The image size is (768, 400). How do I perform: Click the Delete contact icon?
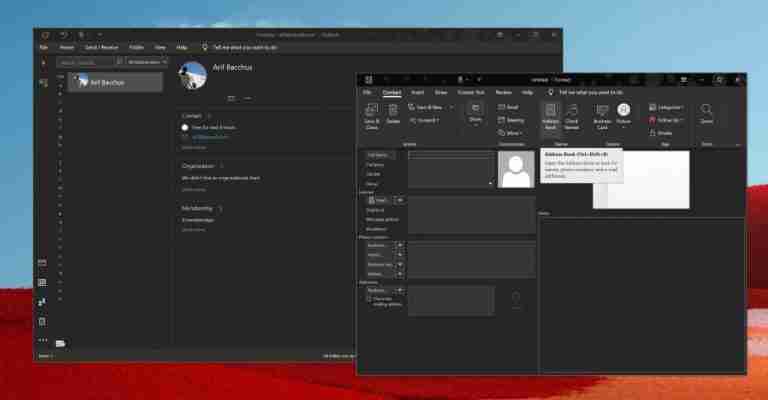click(x=393, y=114)
